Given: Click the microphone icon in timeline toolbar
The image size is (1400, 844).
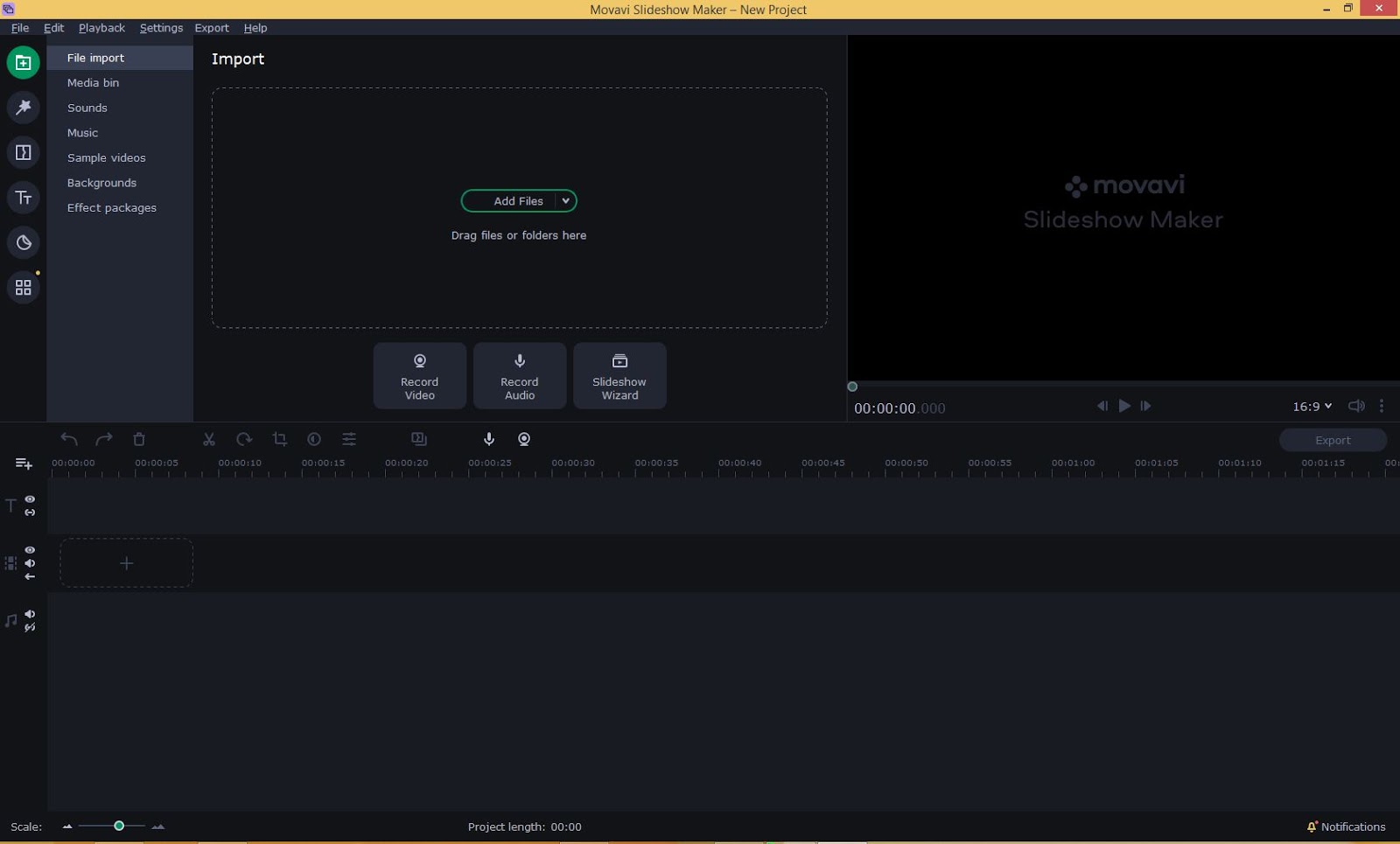Looking at the screenshot, I should pos(489,439).
